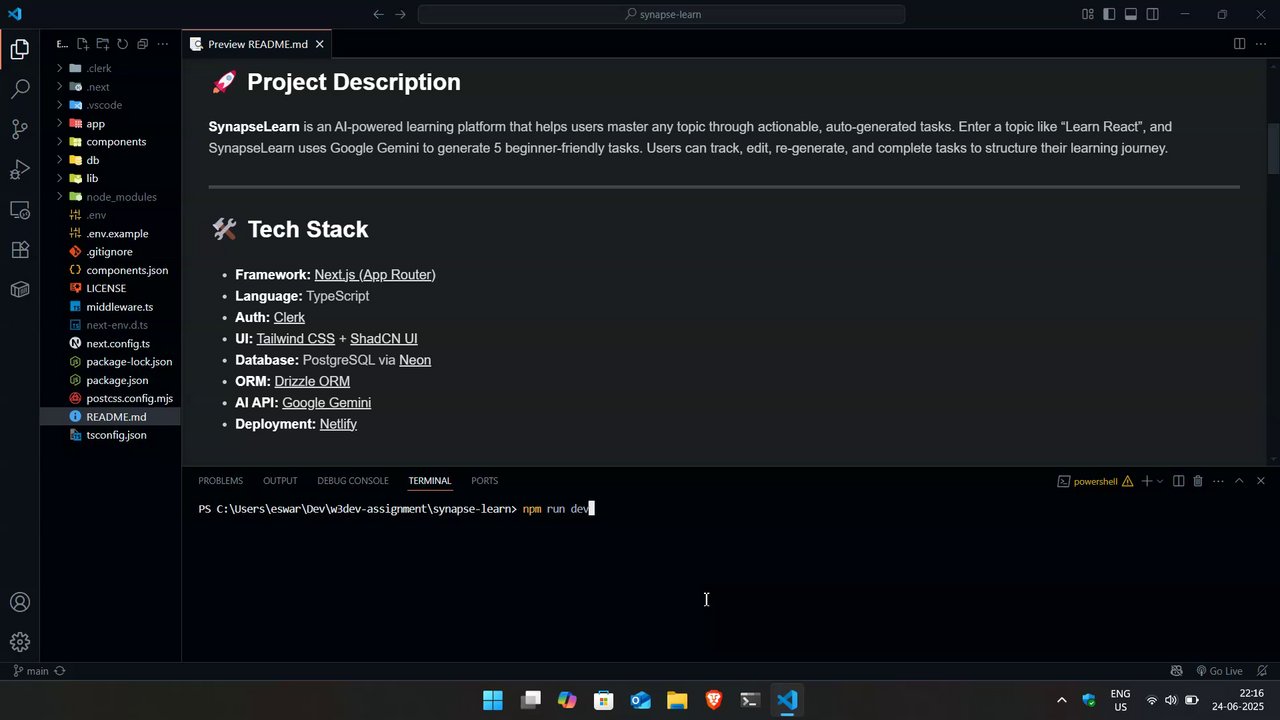
Task: Open the Run and Debug view
Action: (x=20, y=169)
